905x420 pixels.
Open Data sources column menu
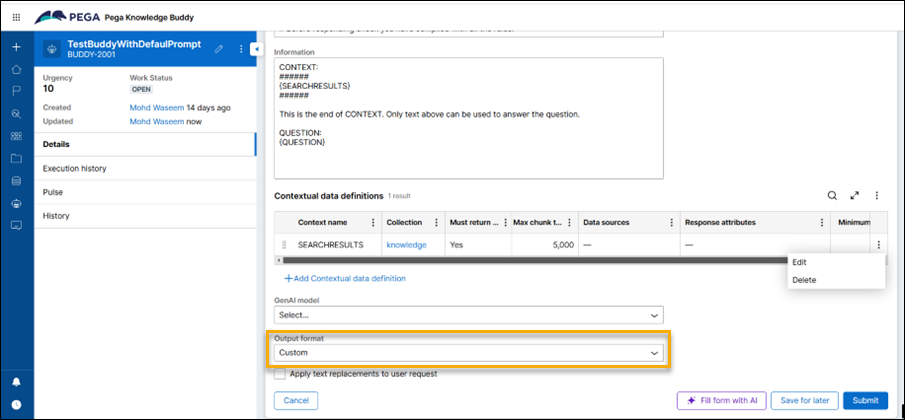pyautogui.click(x=671, y=222)
